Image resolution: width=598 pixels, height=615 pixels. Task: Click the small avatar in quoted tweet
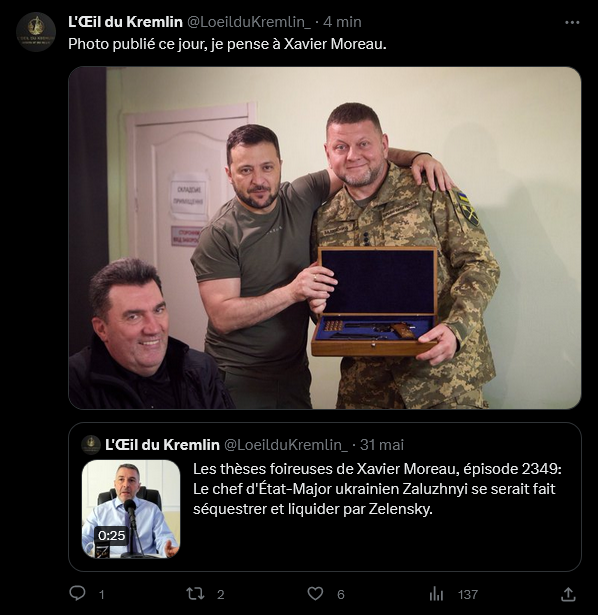[91, 445]
